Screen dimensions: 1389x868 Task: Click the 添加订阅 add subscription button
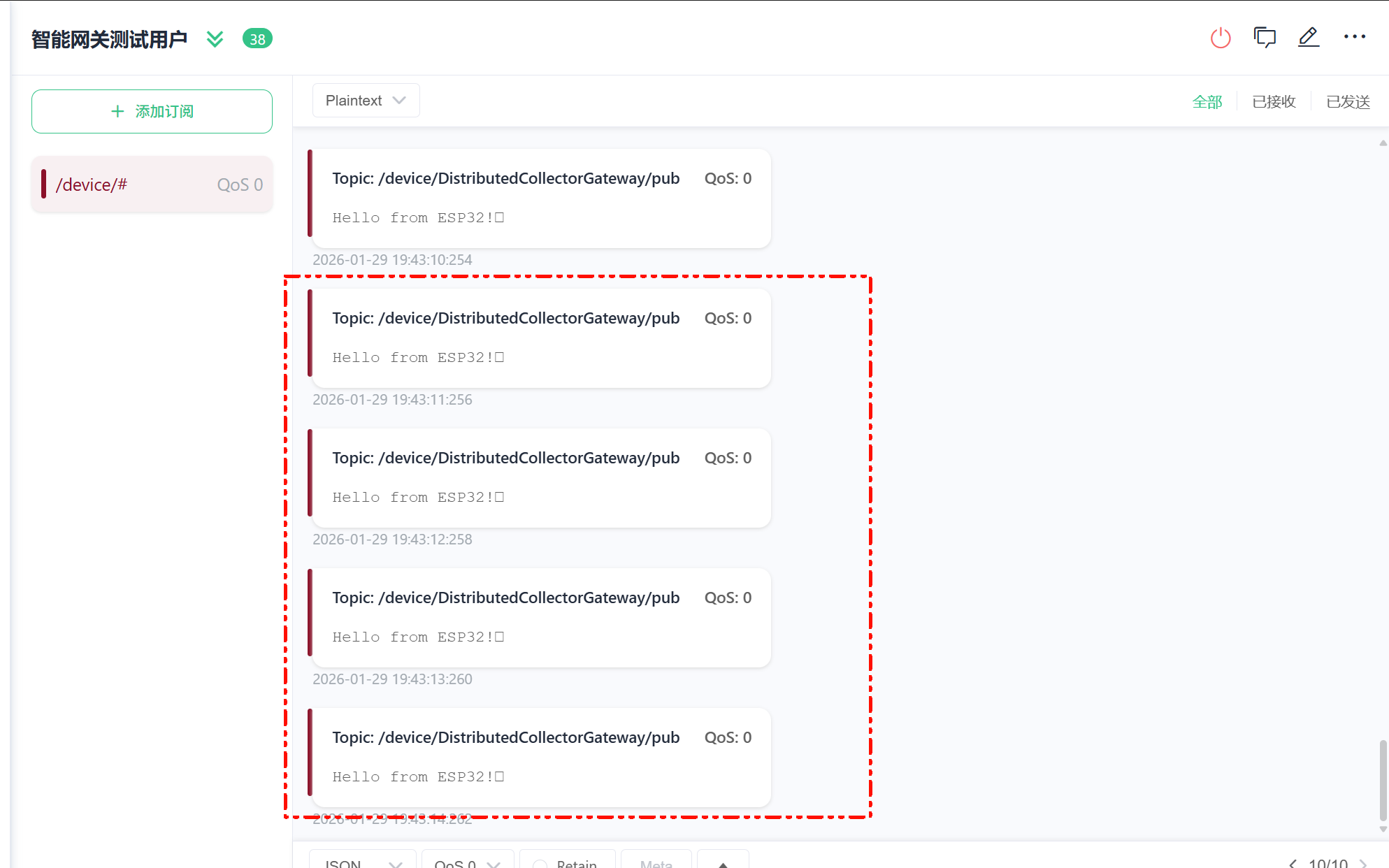152,111
